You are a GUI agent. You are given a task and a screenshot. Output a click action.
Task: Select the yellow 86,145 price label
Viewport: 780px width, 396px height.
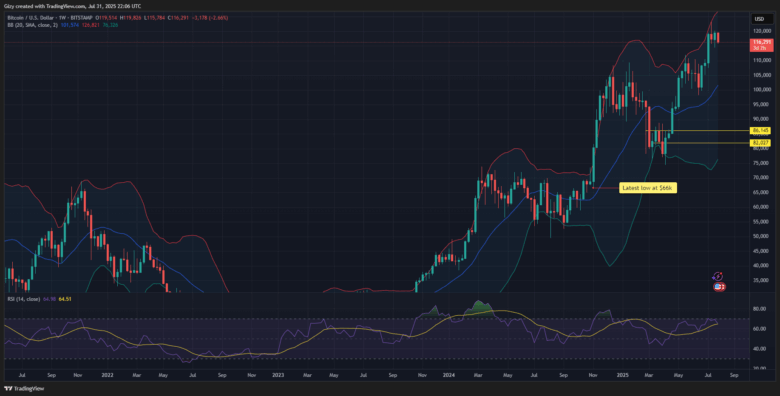(x=761, y=130)
